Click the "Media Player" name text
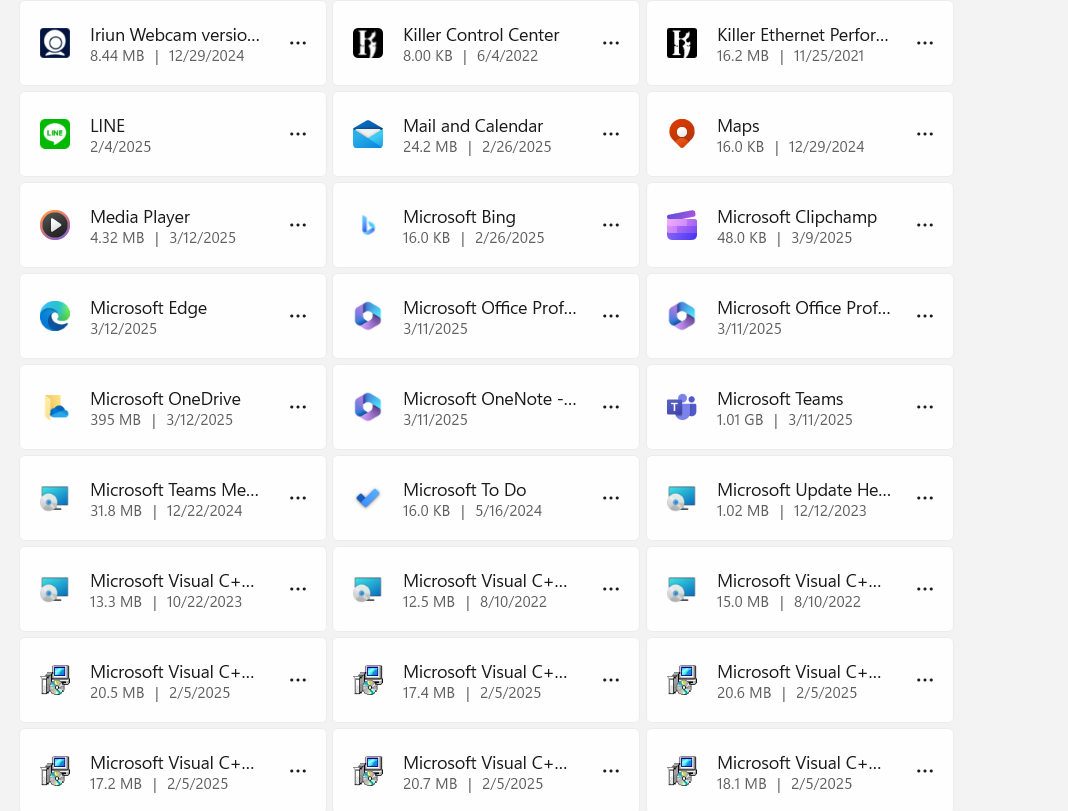1068x811 pixels. [140, 217]
